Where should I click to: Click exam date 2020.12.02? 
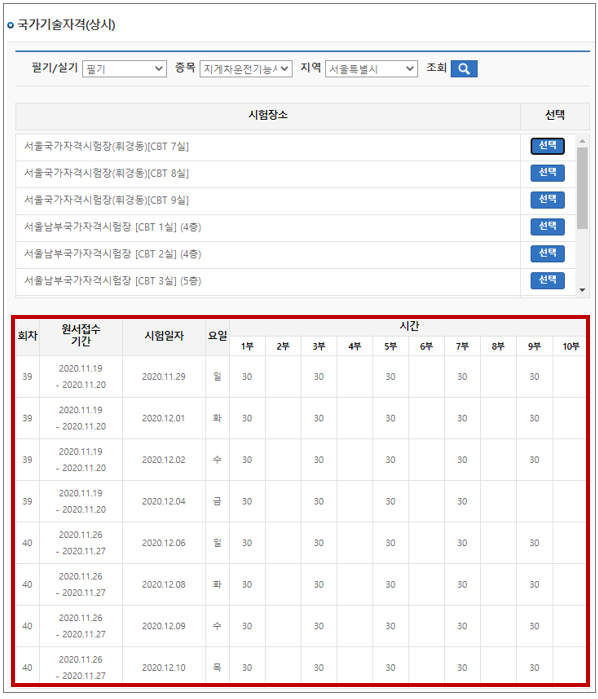164,460
